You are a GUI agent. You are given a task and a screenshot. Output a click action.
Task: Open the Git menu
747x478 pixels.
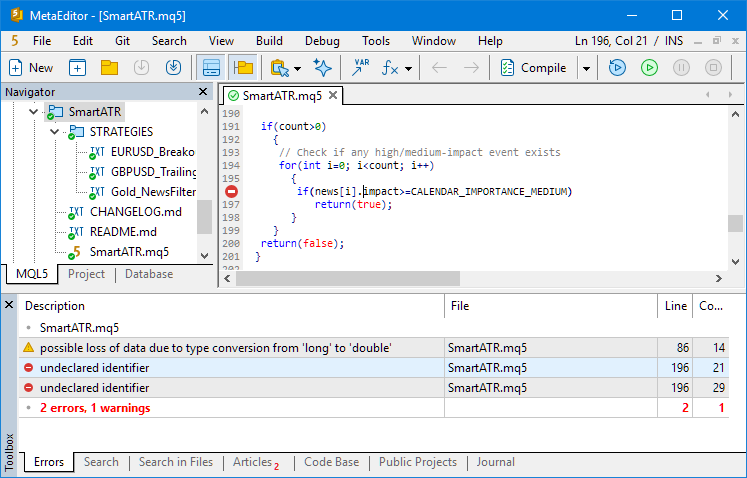click(122, 41)
